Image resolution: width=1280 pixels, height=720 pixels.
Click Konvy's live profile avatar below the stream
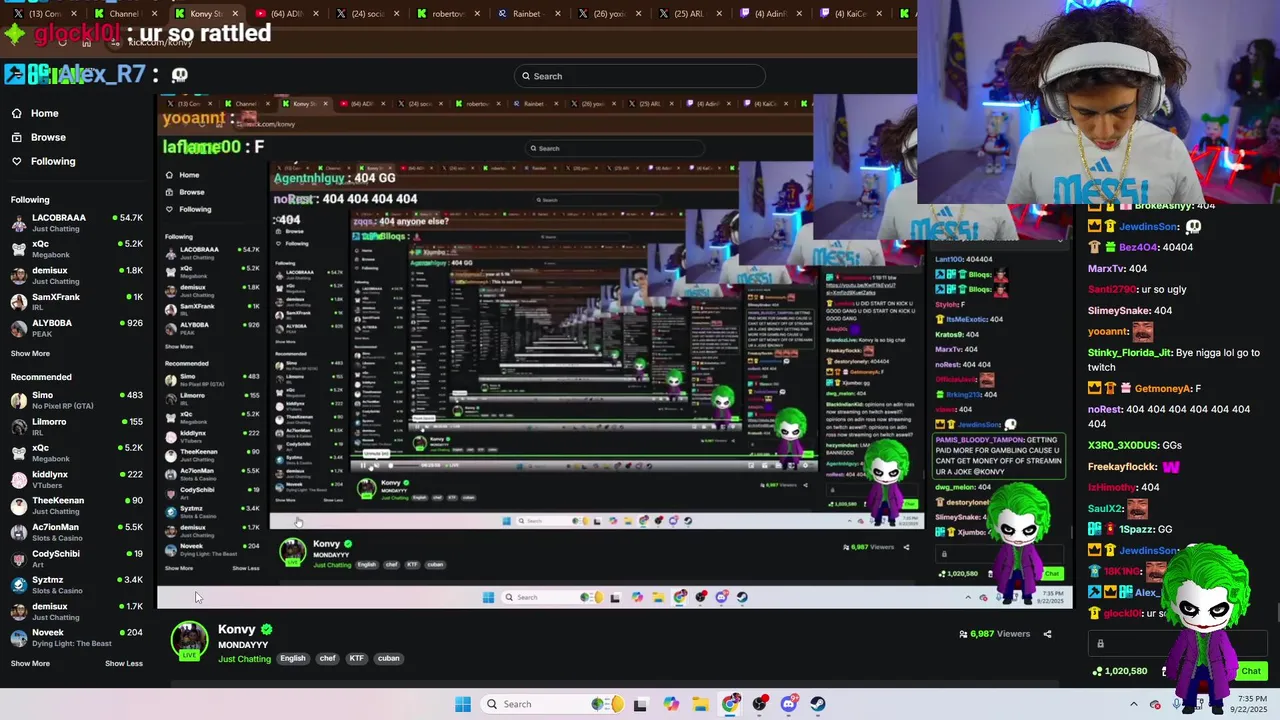[189, 641]
